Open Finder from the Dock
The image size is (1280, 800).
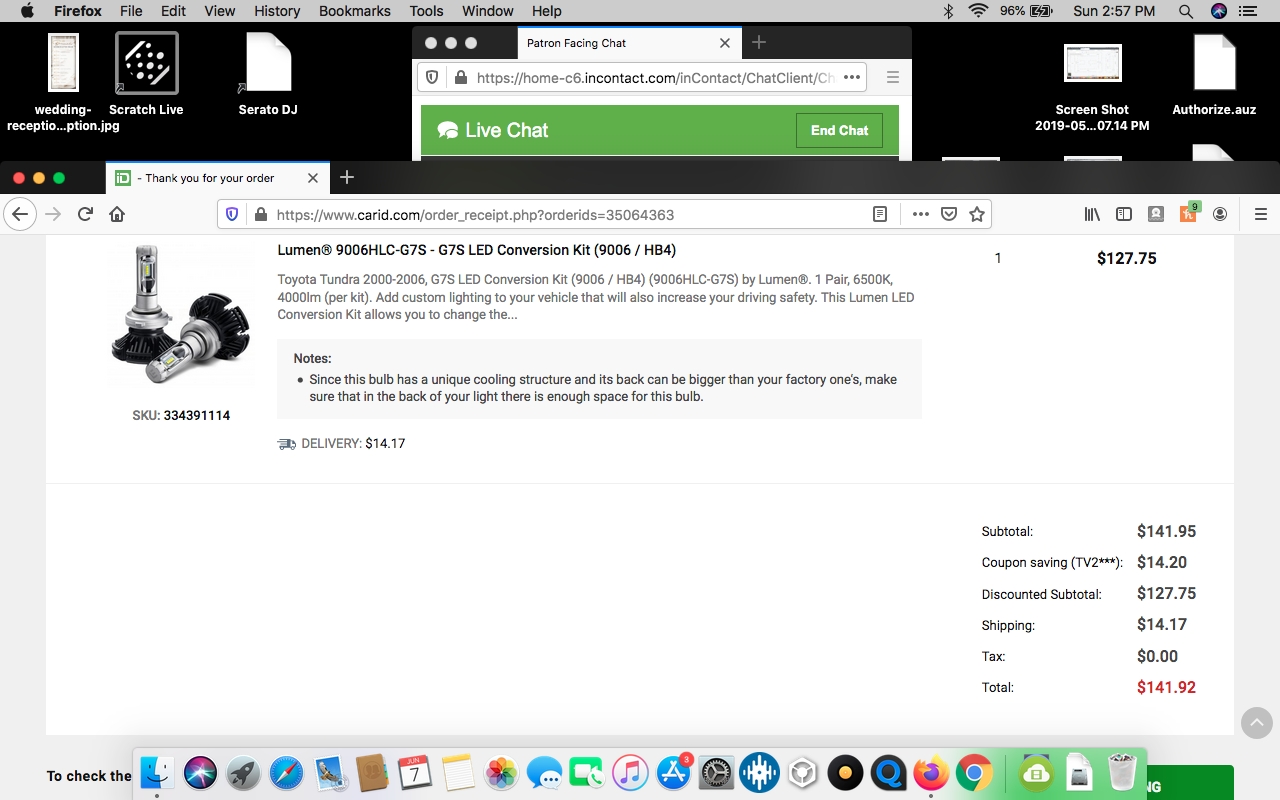point(157,773)
